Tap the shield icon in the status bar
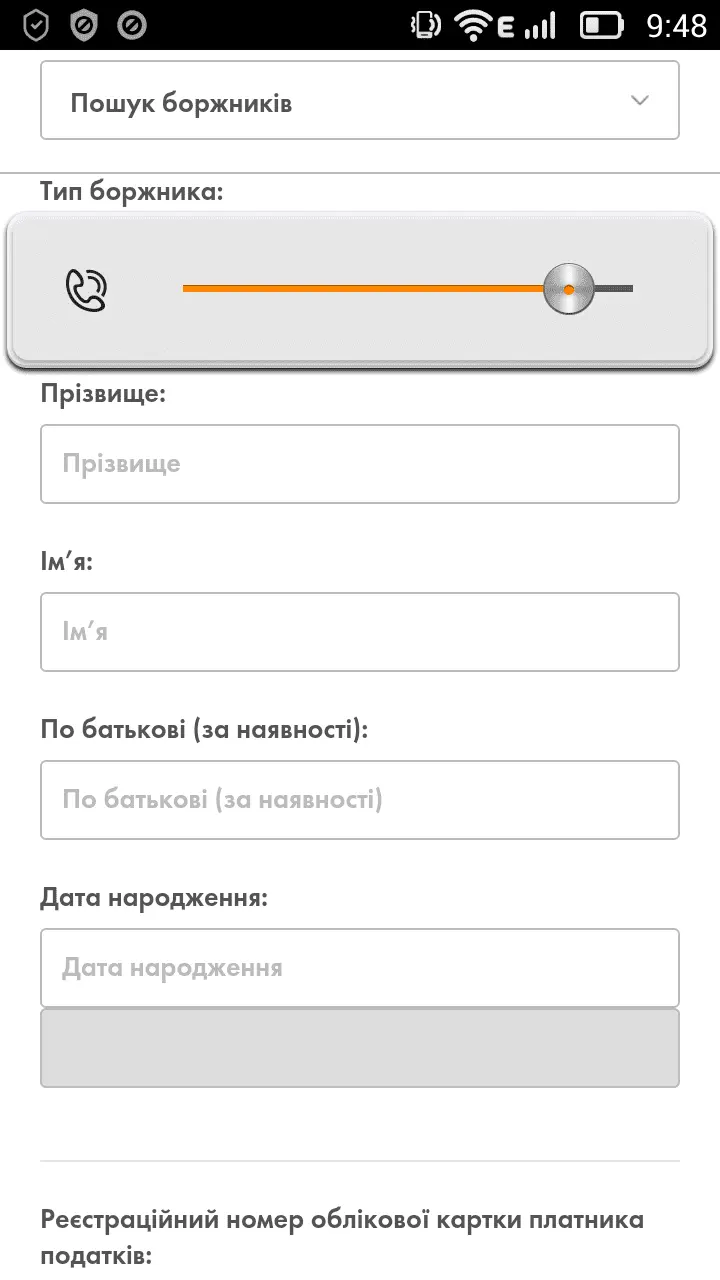 pyautogui.click(x=36, y=25)
